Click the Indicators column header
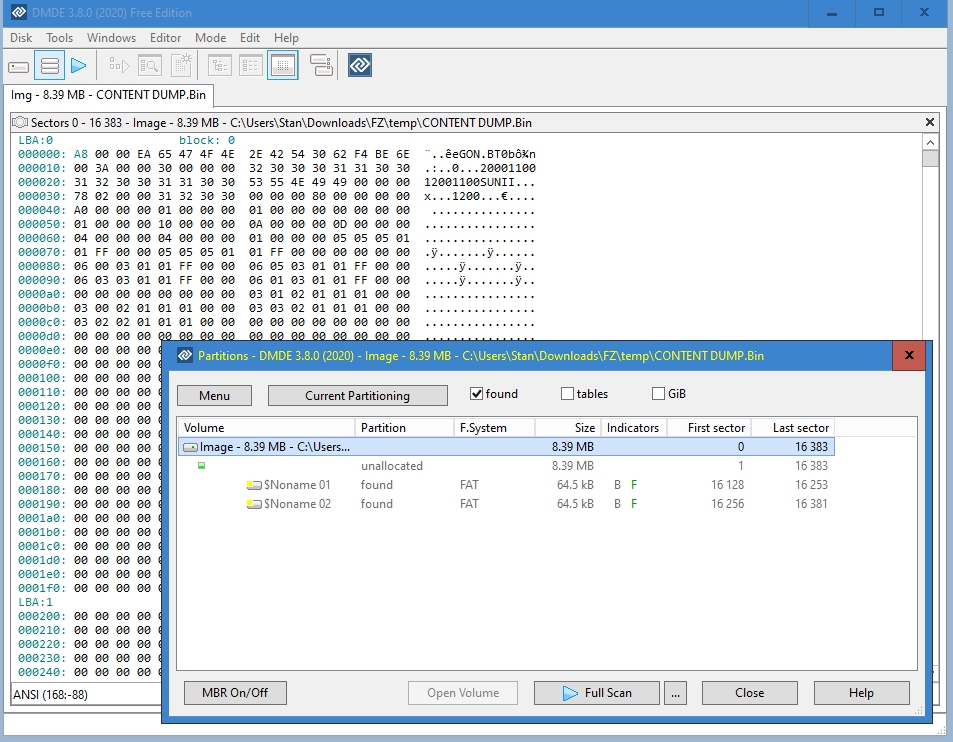This screenshot has height=742, width=953. pos(634,428)
